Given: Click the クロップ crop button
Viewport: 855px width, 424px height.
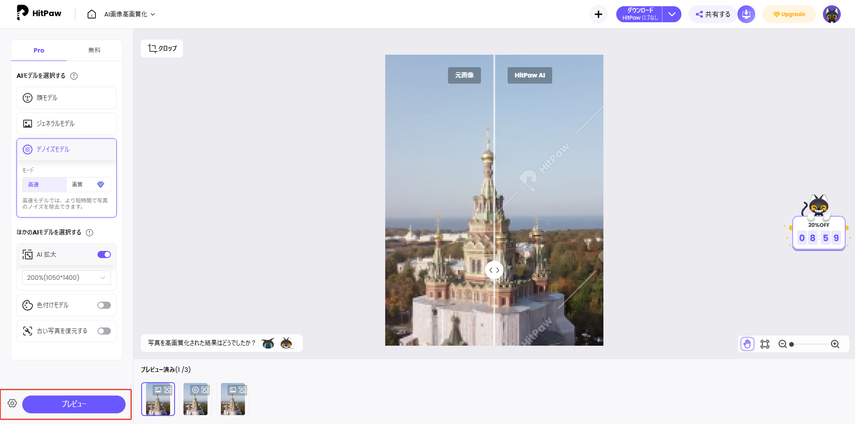Looking at the screenshot, I should pos(162,48).
